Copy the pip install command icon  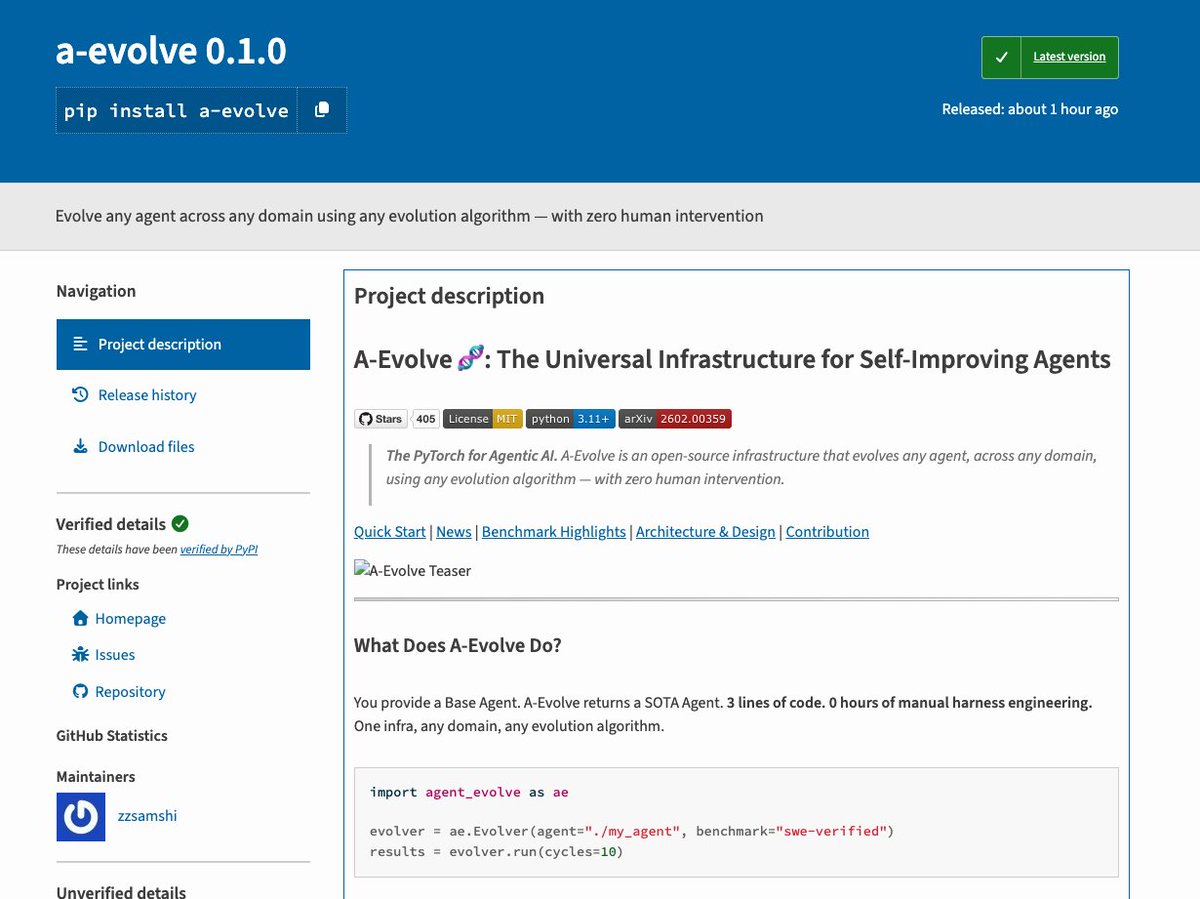tap(322, 110)
